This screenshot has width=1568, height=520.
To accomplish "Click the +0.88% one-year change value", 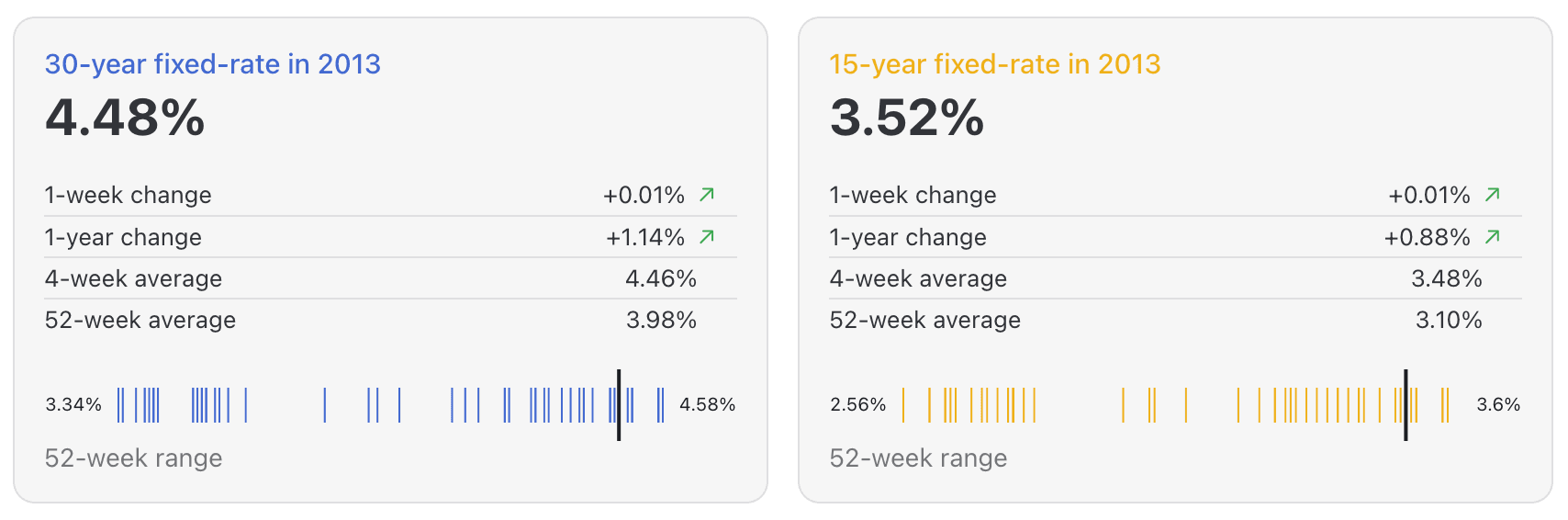I will coord(1428,238).
